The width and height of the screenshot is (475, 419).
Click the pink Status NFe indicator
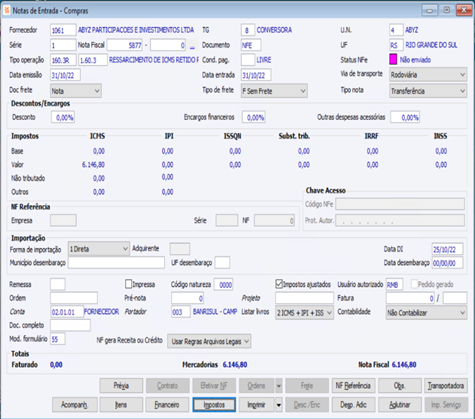[393, 60]
